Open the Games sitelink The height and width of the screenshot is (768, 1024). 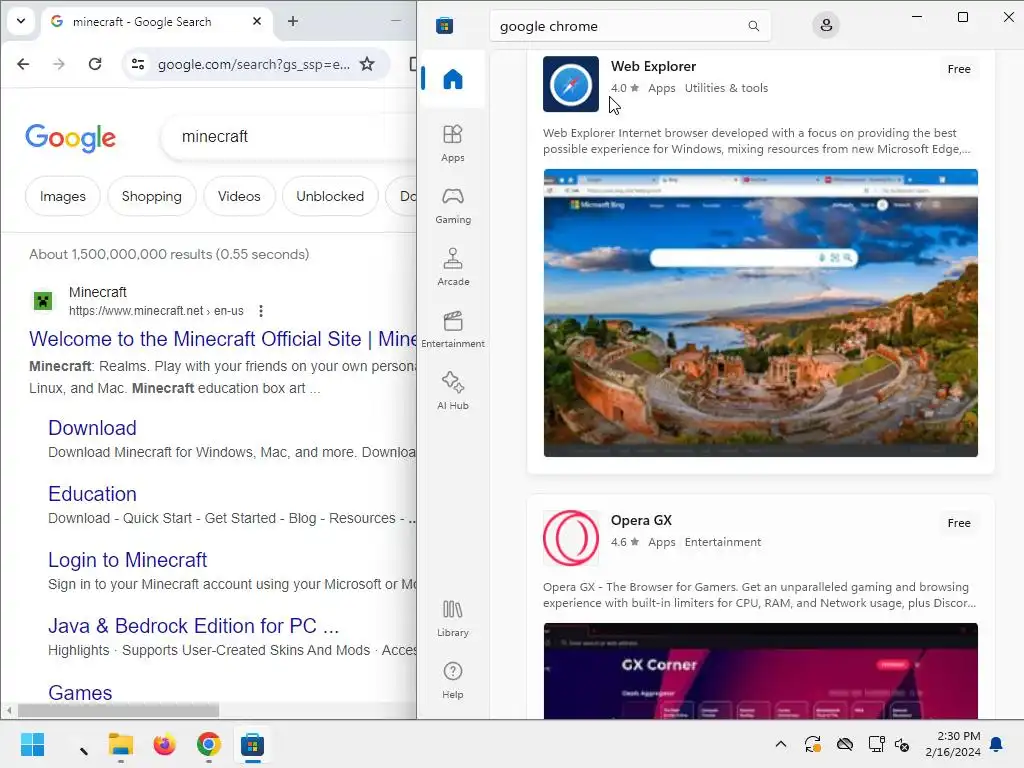click(80, 692)
